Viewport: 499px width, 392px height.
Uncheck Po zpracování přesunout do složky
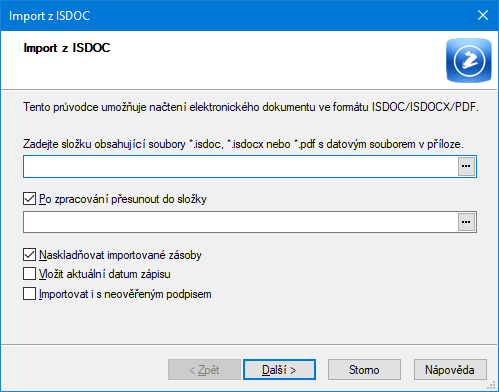pyautogui.click(x=29, y=199)
